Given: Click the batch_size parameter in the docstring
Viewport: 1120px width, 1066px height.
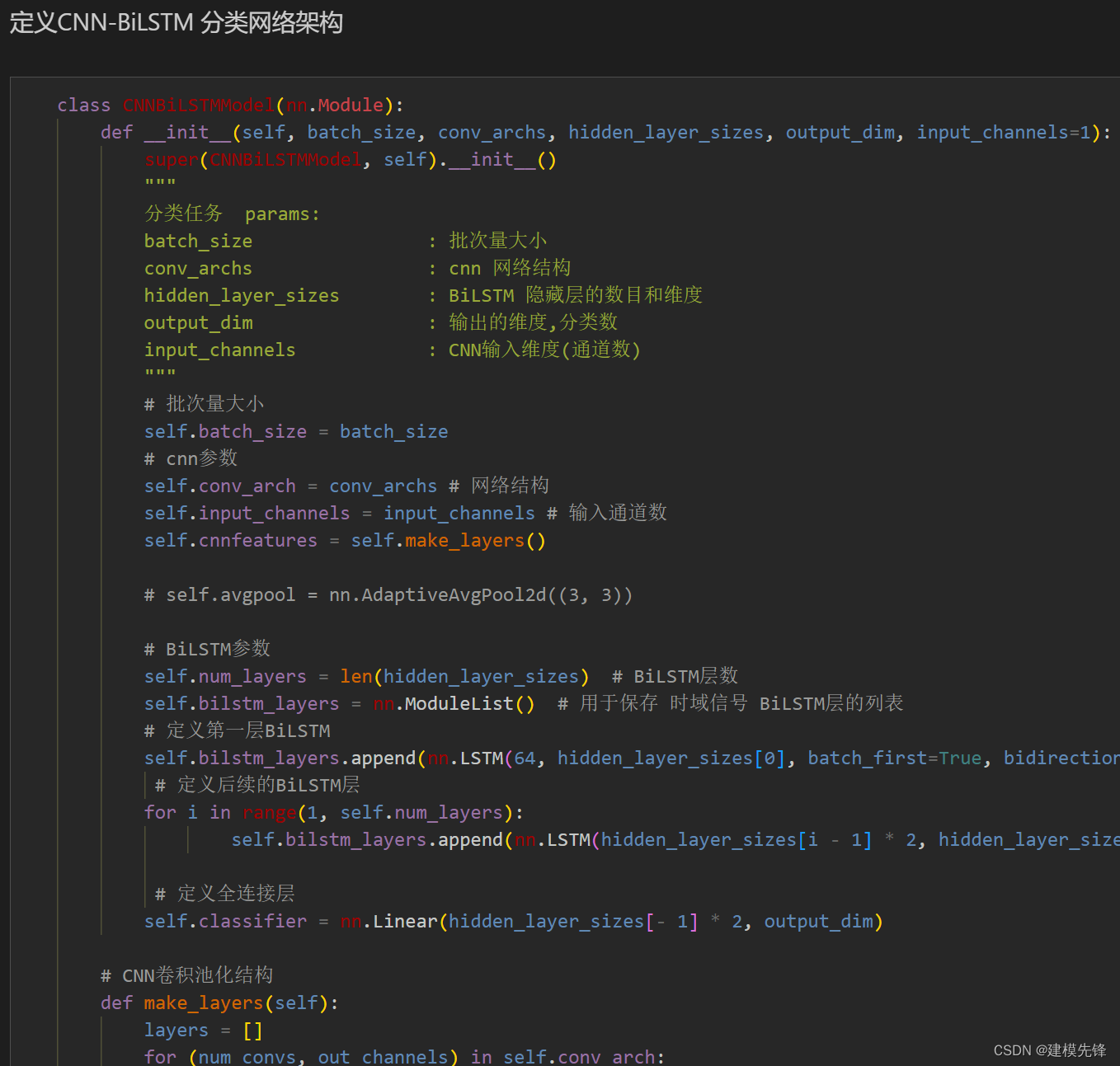Looking at the screenshot, I should 198,240.
